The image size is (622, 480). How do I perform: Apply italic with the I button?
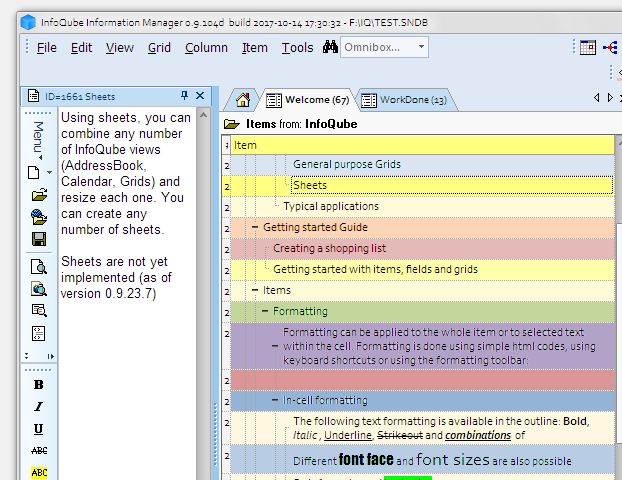point(38,407)
